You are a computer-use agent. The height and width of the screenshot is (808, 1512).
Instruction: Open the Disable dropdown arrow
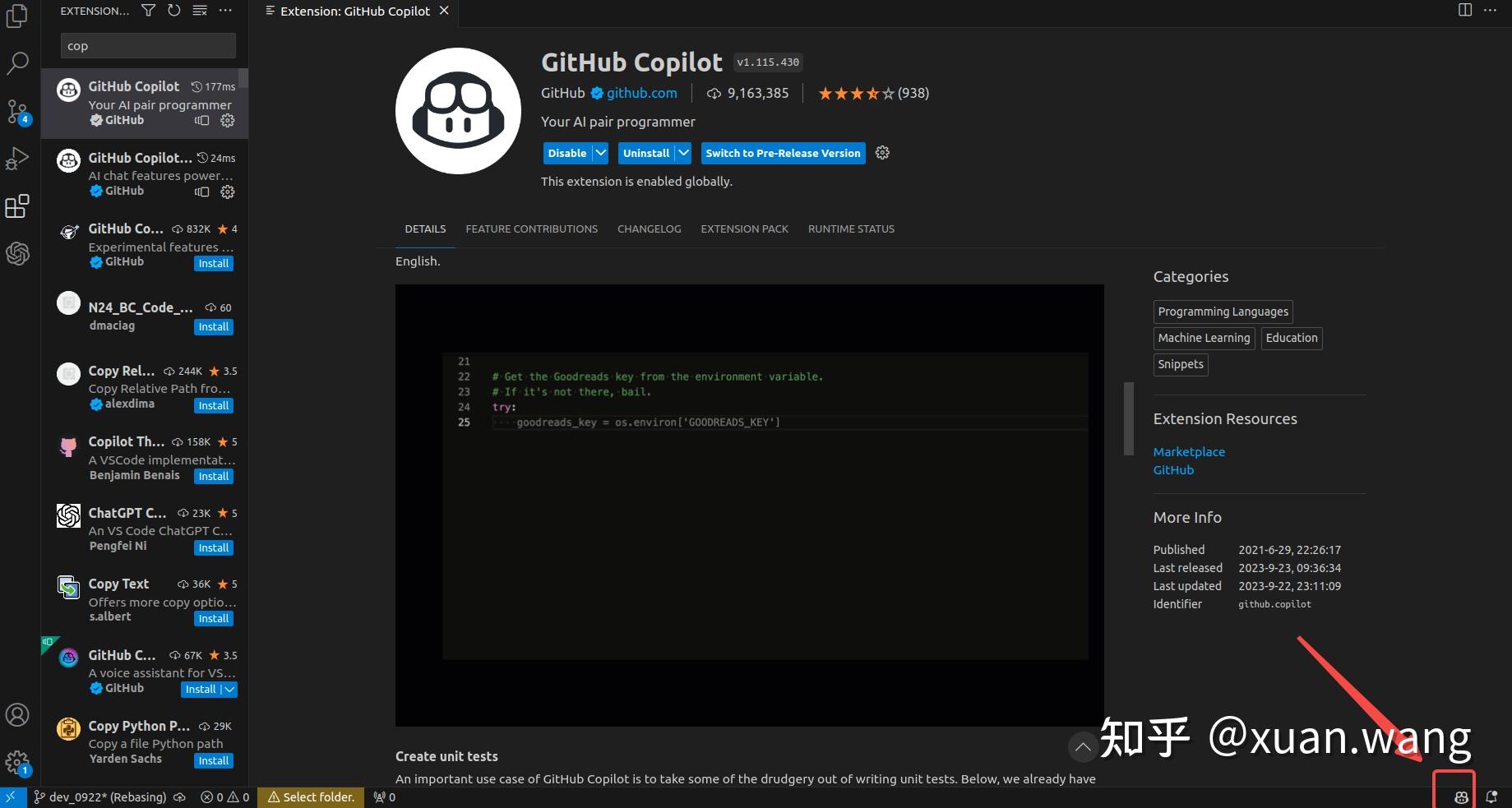[x=599, y=153]
